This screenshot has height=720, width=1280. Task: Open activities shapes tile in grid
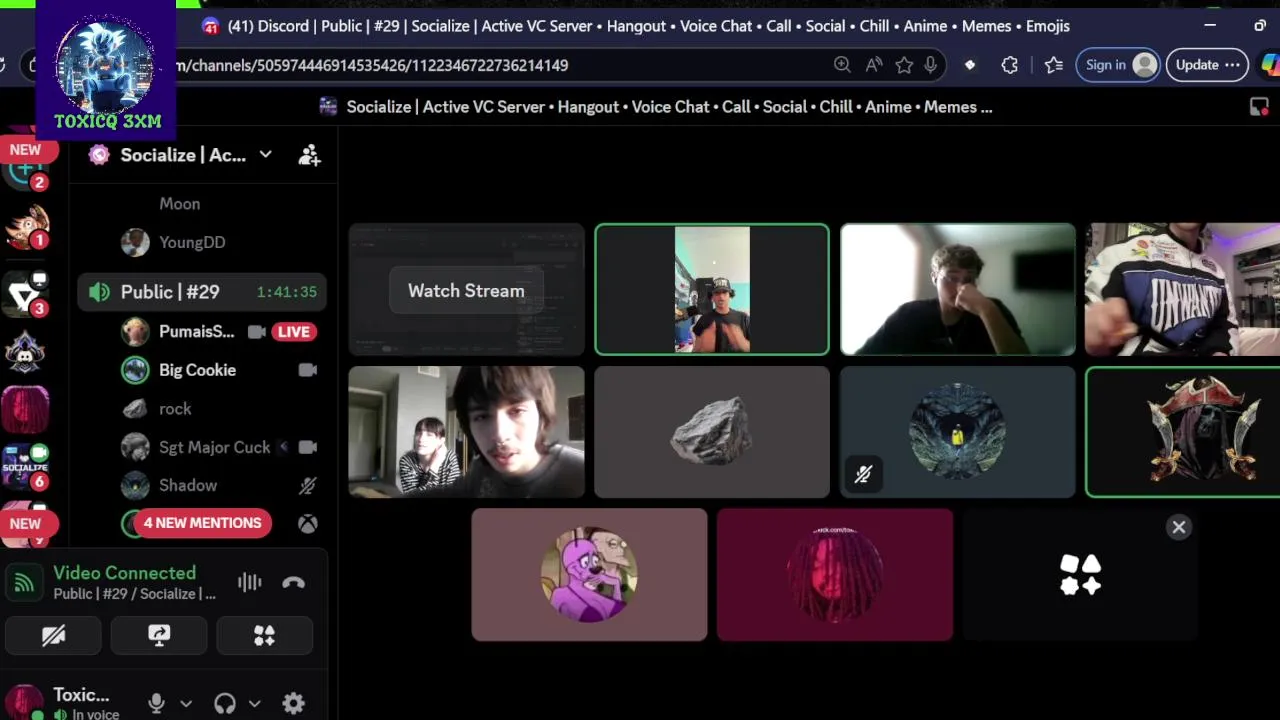coord(1080,575)
